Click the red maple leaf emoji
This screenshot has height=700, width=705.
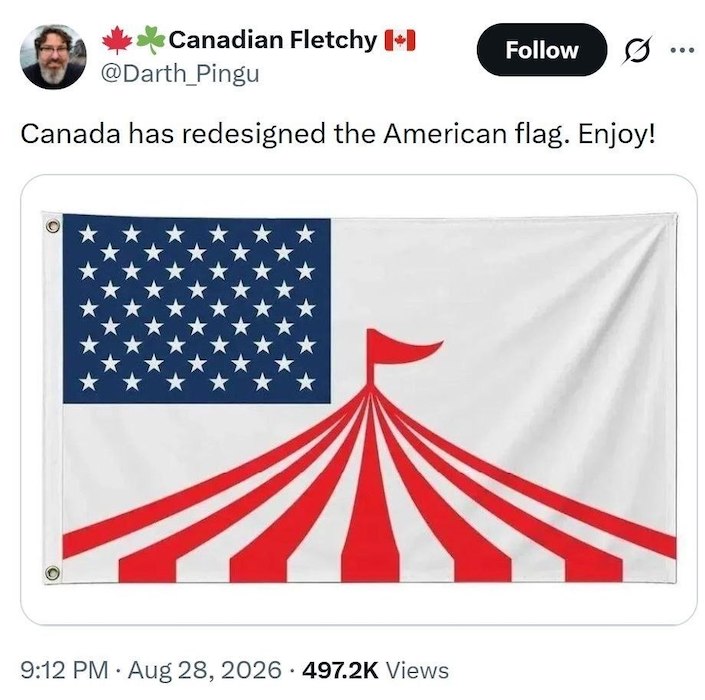click(x=117, y=40)
